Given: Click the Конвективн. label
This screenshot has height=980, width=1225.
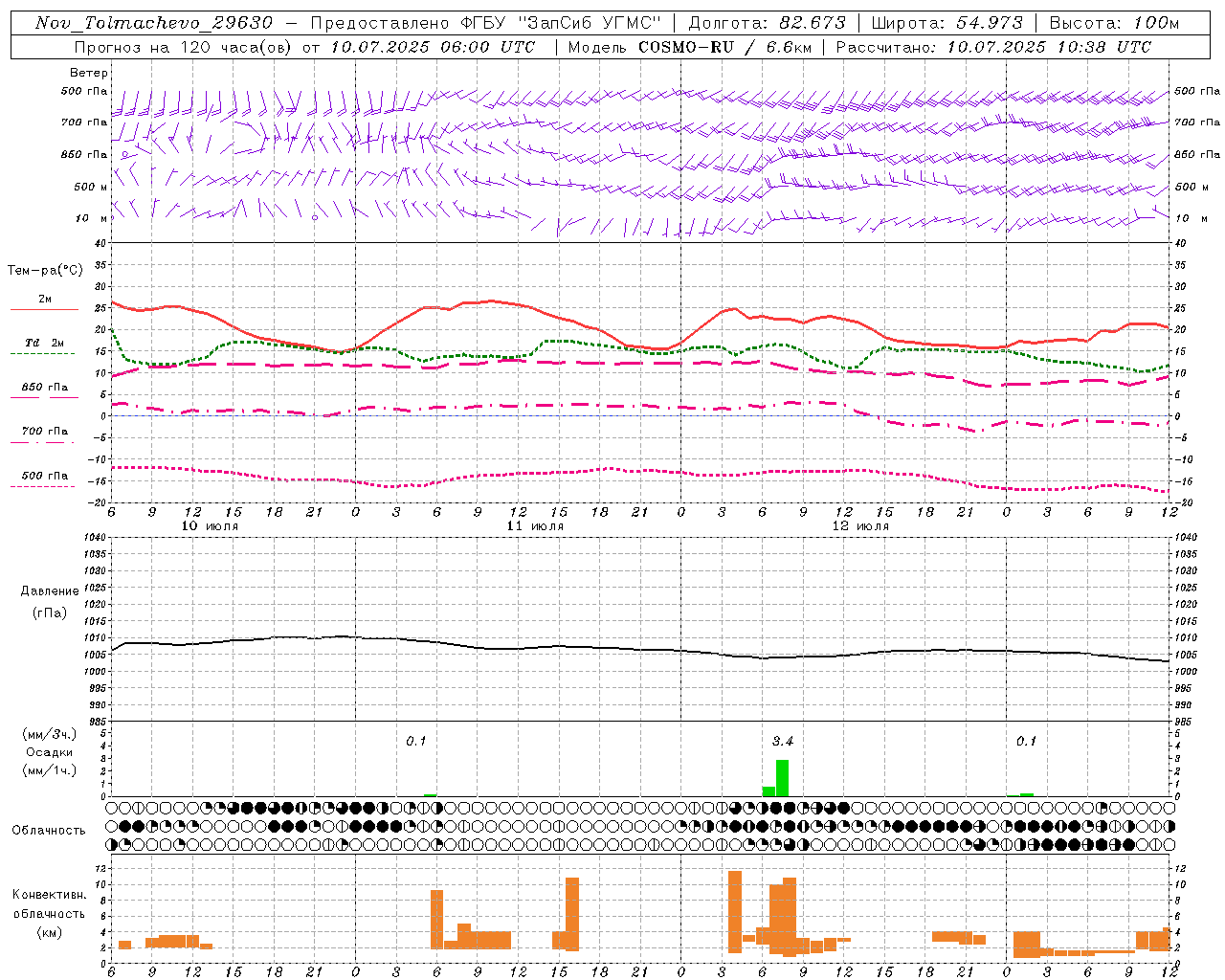Looking at the screenshot, I should pos(49,895).
